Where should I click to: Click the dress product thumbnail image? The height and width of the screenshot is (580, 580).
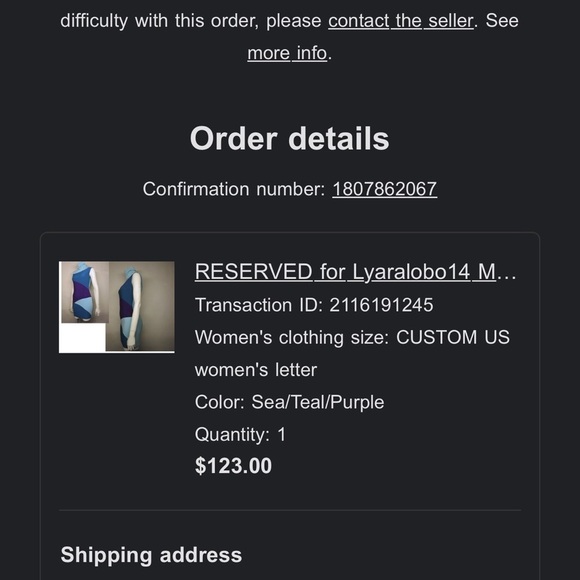117,307
